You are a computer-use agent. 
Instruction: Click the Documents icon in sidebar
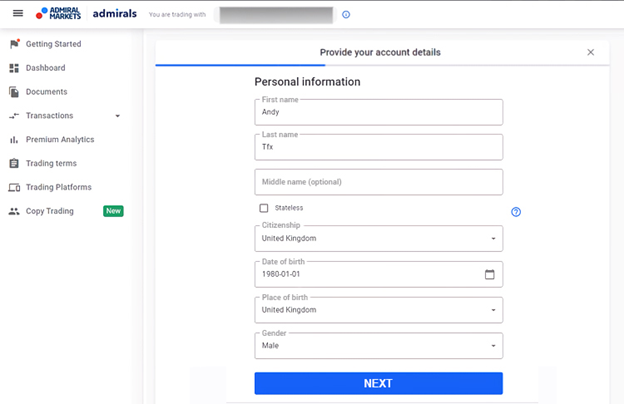pos(14,92)
